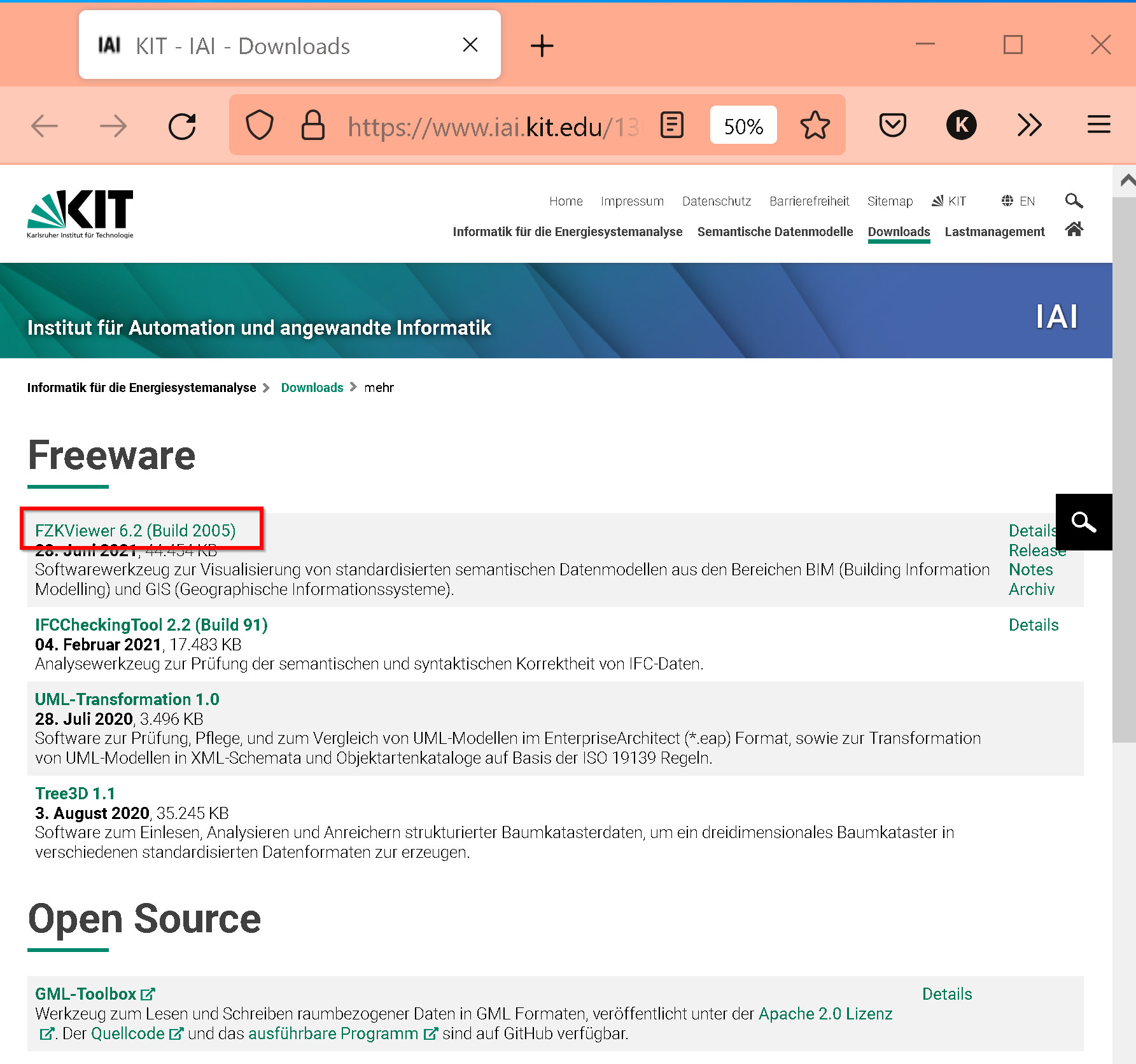Screen dimensions: 1136x1064
Task: Download FZKViewer 6.2 (Build 2005)
Action: 135,531
